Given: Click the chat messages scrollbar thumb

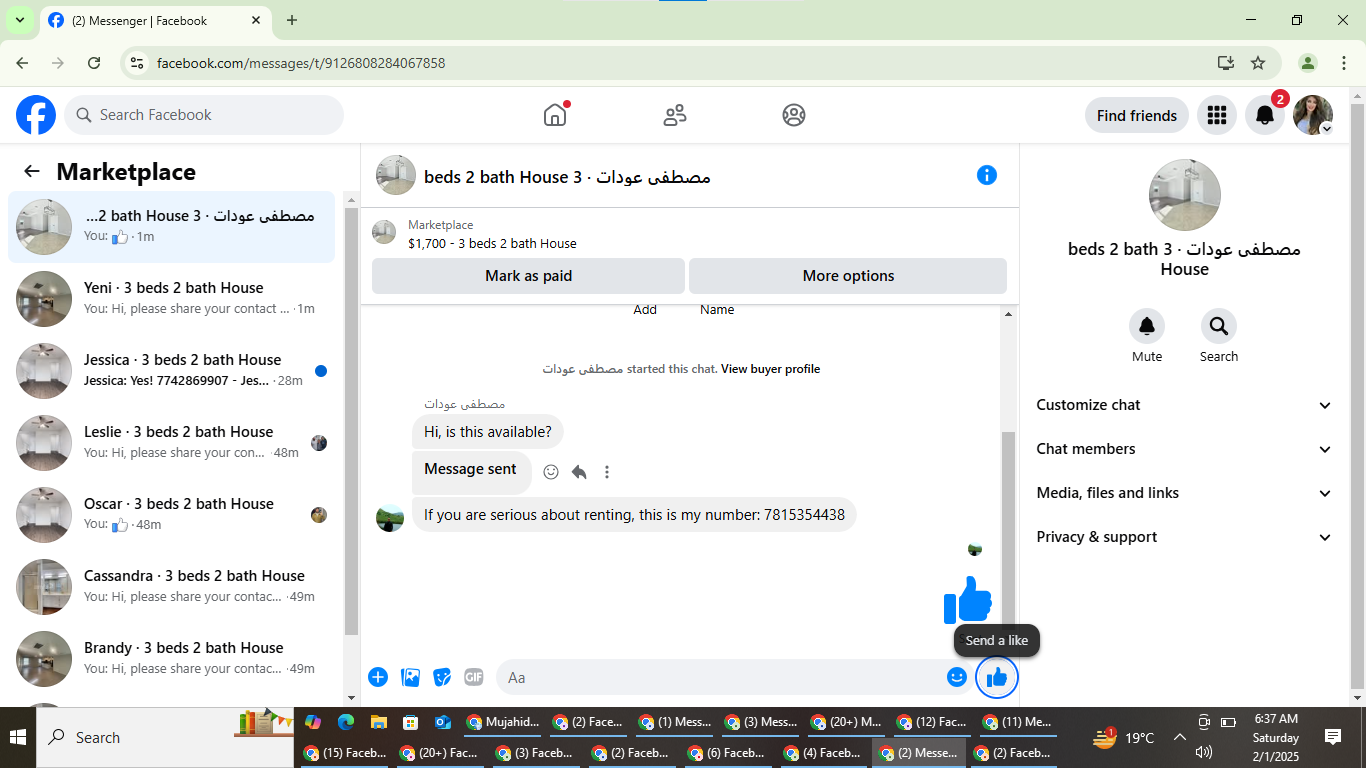Looking at the screenshot, I should 1008,530.
